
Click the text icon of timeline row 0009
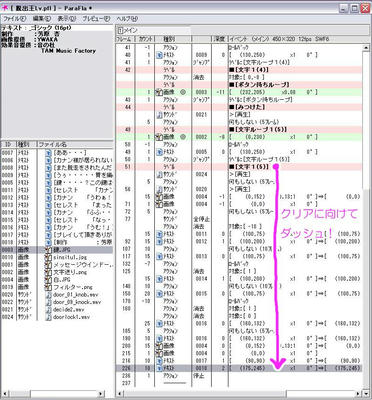tap(160, 55)
